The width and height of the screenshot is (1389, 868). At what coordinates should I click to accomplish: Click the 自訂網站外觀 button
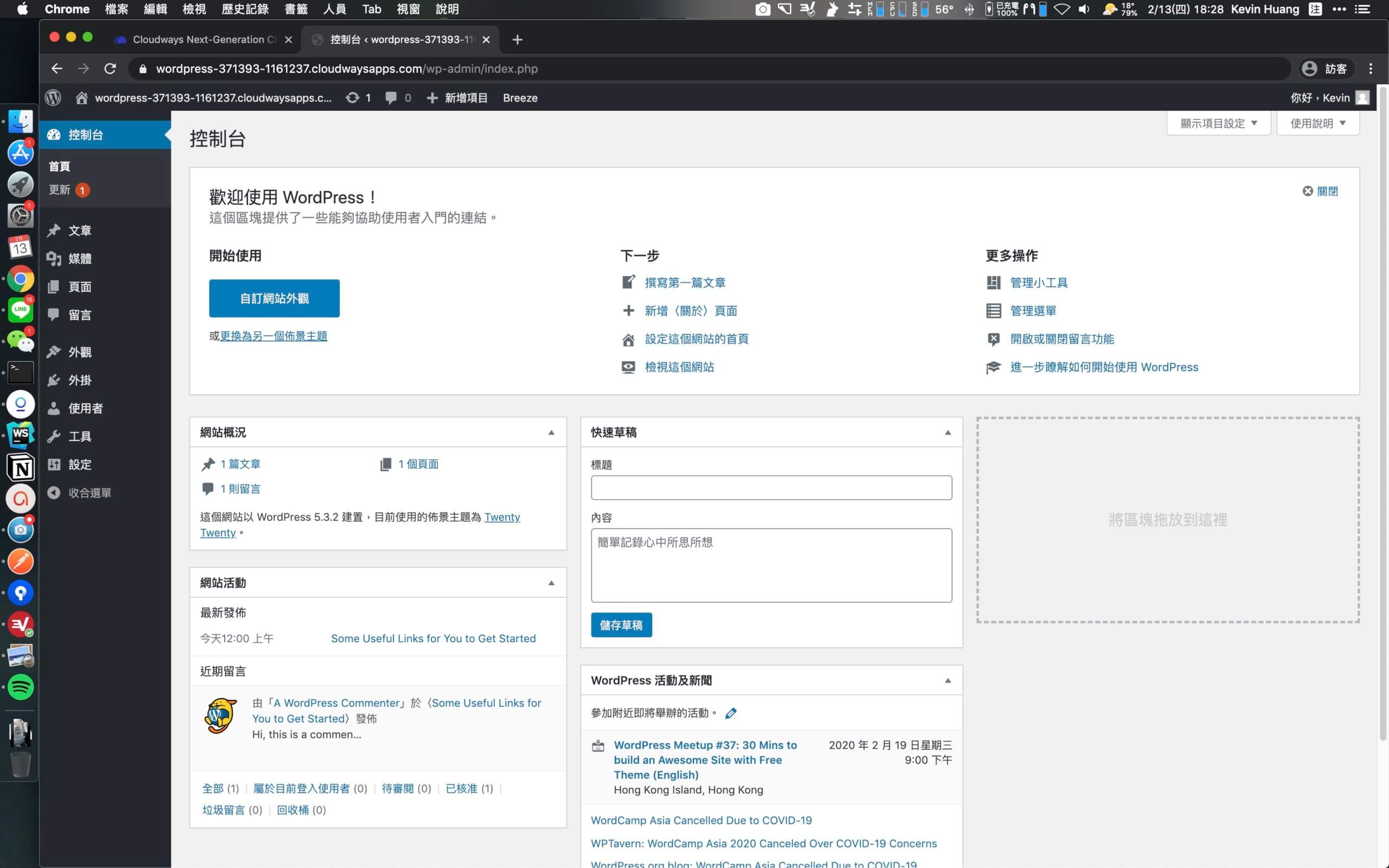point(275,298)
